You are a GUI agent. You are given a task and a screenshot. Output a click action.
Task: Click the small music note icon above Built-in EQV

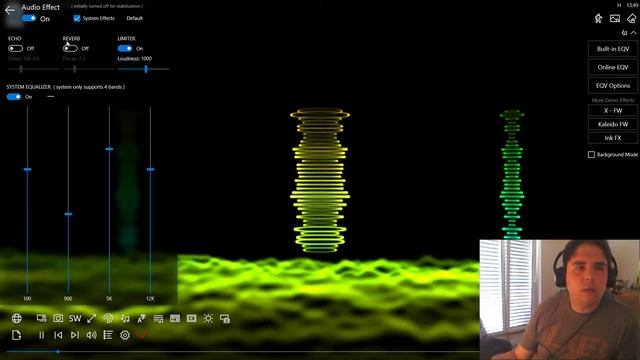(x=624, y=33)
